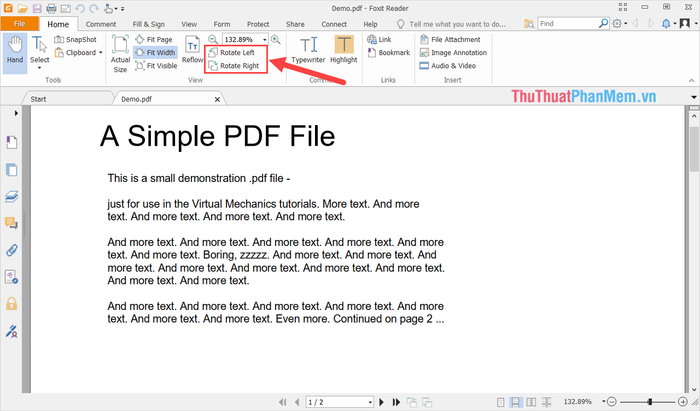Image resolution: width=700 pixels, height=411 pixels.
Task: Open the 132.89% zoom combo box in ribbon
Action: (x=245, y=39)
